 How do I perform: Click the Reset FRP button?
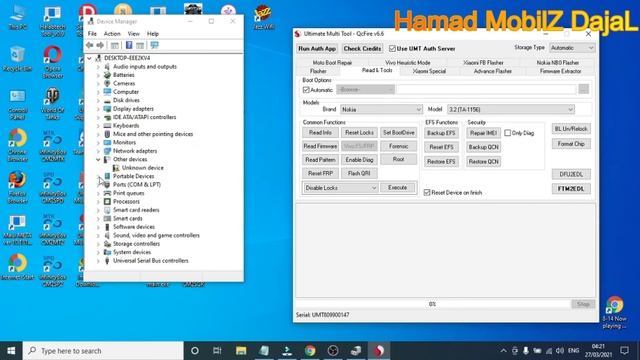[320, 173]
